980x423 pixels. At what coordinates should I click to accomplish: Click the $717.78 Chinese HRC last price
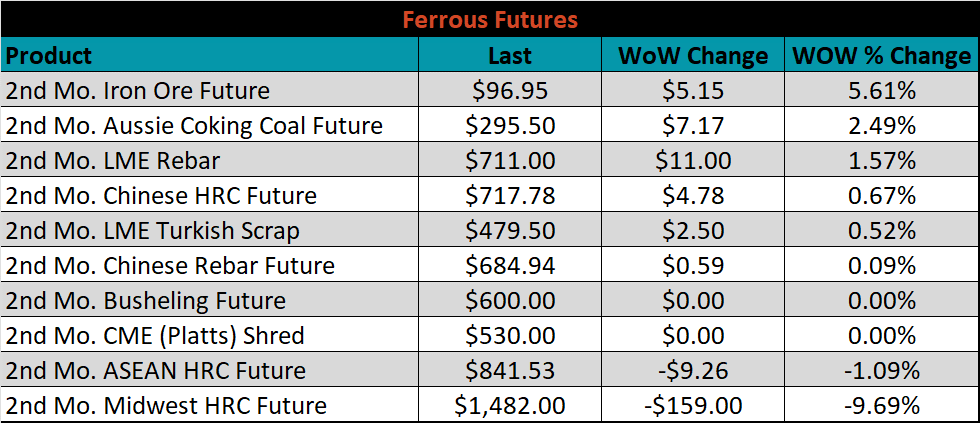510,195
